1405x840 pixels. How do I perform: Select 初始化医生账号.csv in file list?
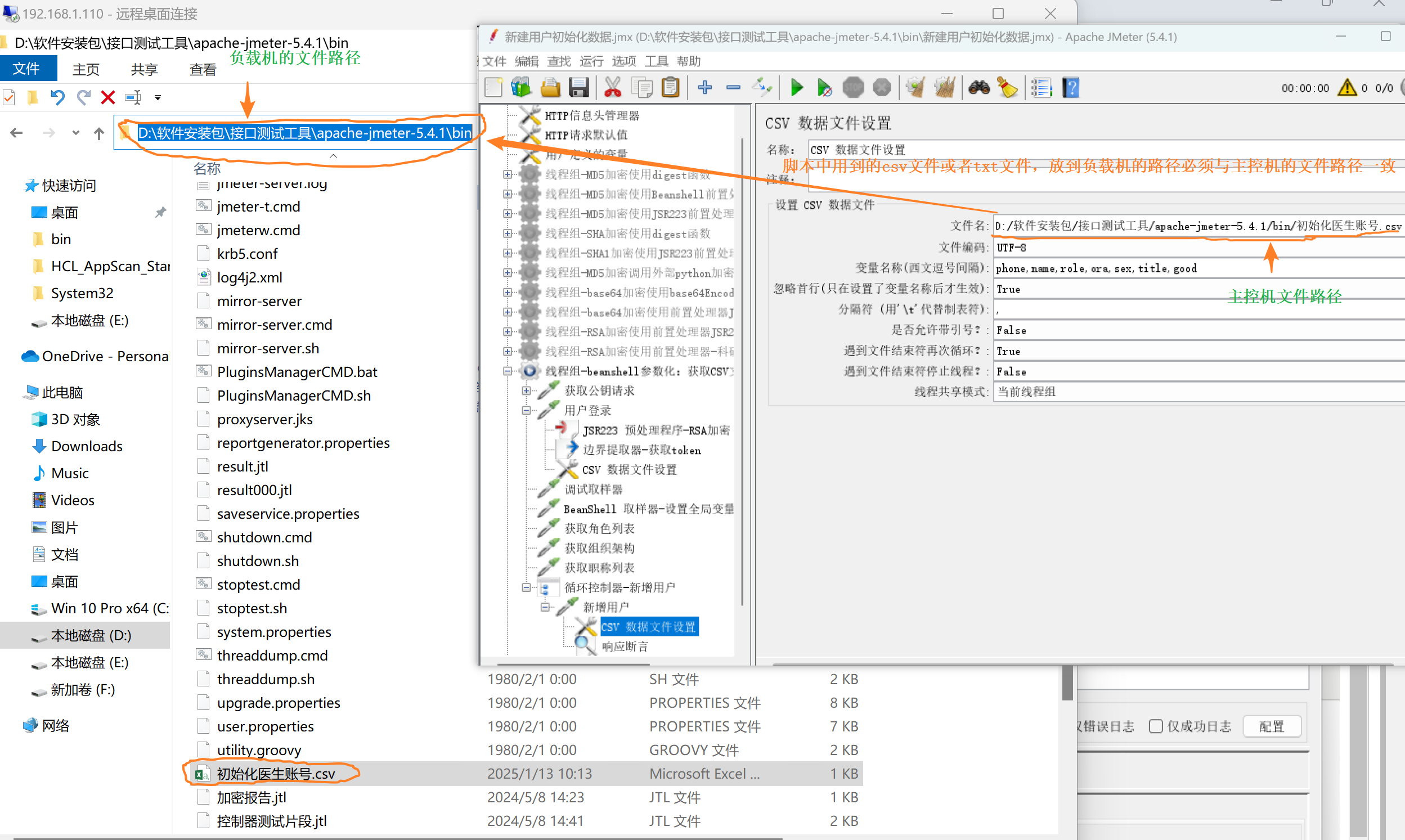click(276, 774)
